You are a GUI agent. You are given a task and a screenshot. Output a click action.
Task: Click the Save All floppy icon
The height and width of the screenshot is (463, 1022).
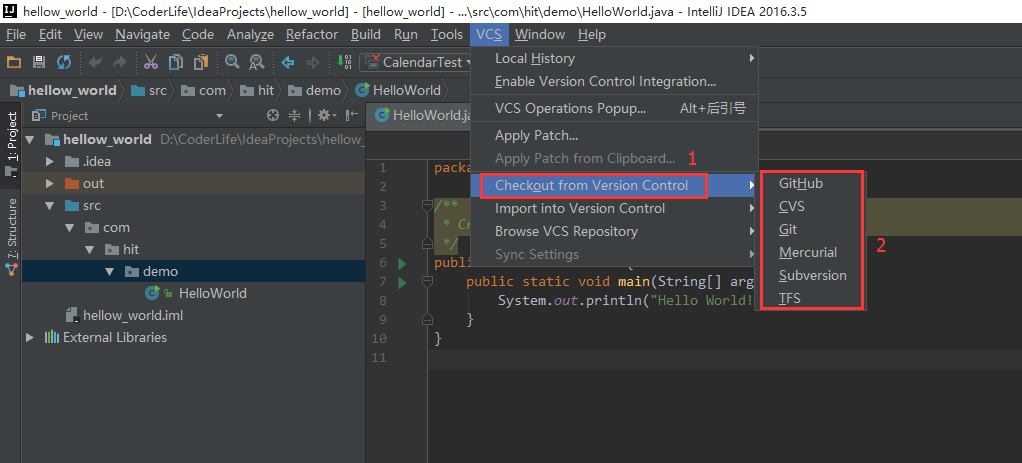tap(38, 63)
